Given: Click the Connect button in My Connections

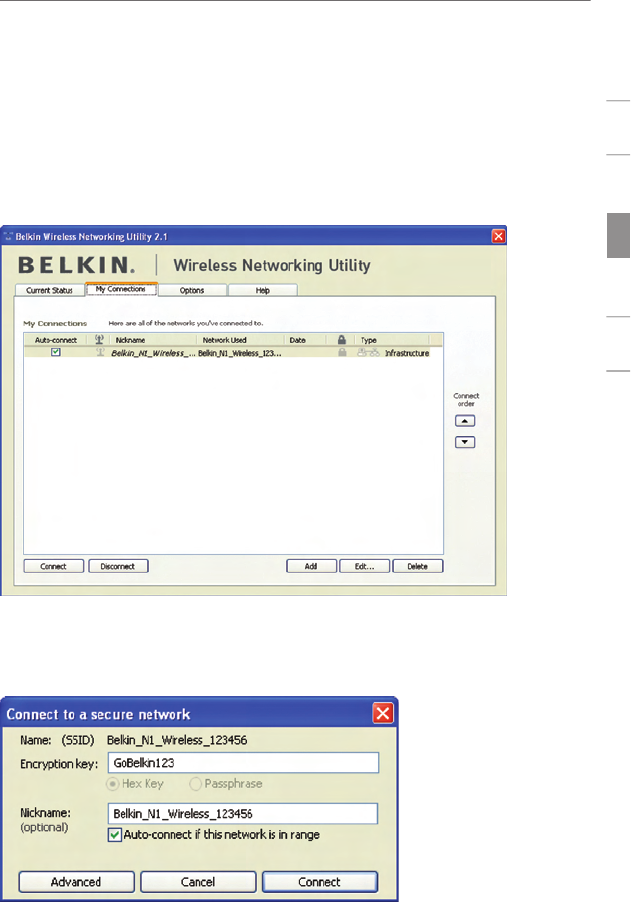Looking at the screenshot, I should tap(53, 566).
